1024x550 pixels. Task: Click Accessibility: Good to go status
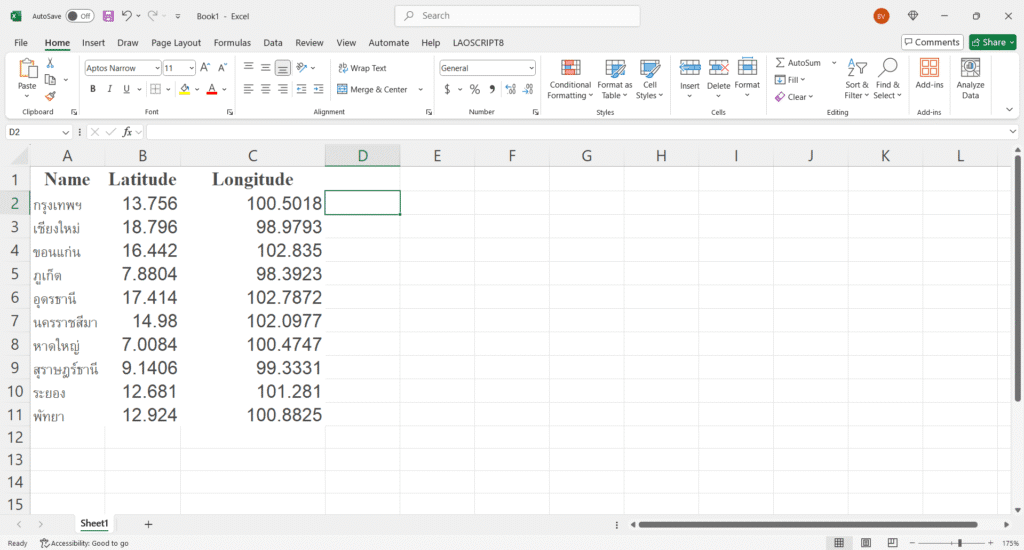[x=84, y=543]
